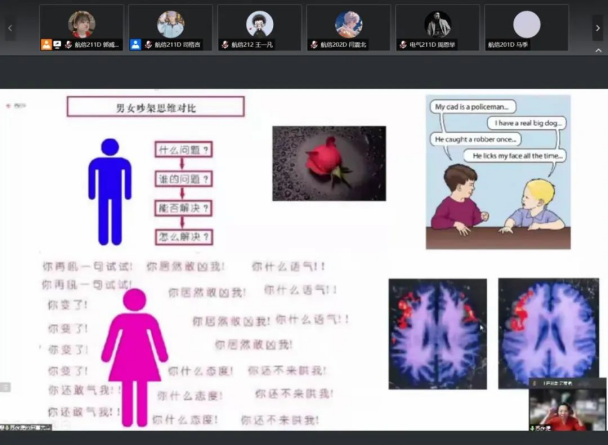Click the left brain scan image
The width and height of the screenshot is (608, 445).
(x=437, y=332)
